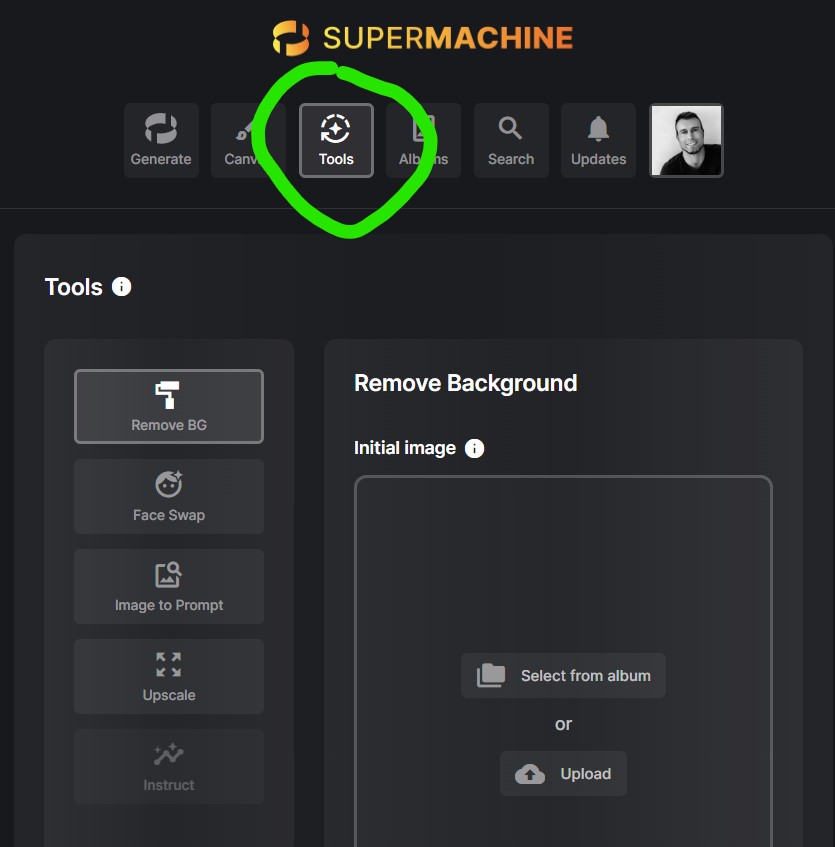Image resolution: width=835 pixels, height=847 pixels.
Task: Click the Upload button
Action: pos(563,773)
